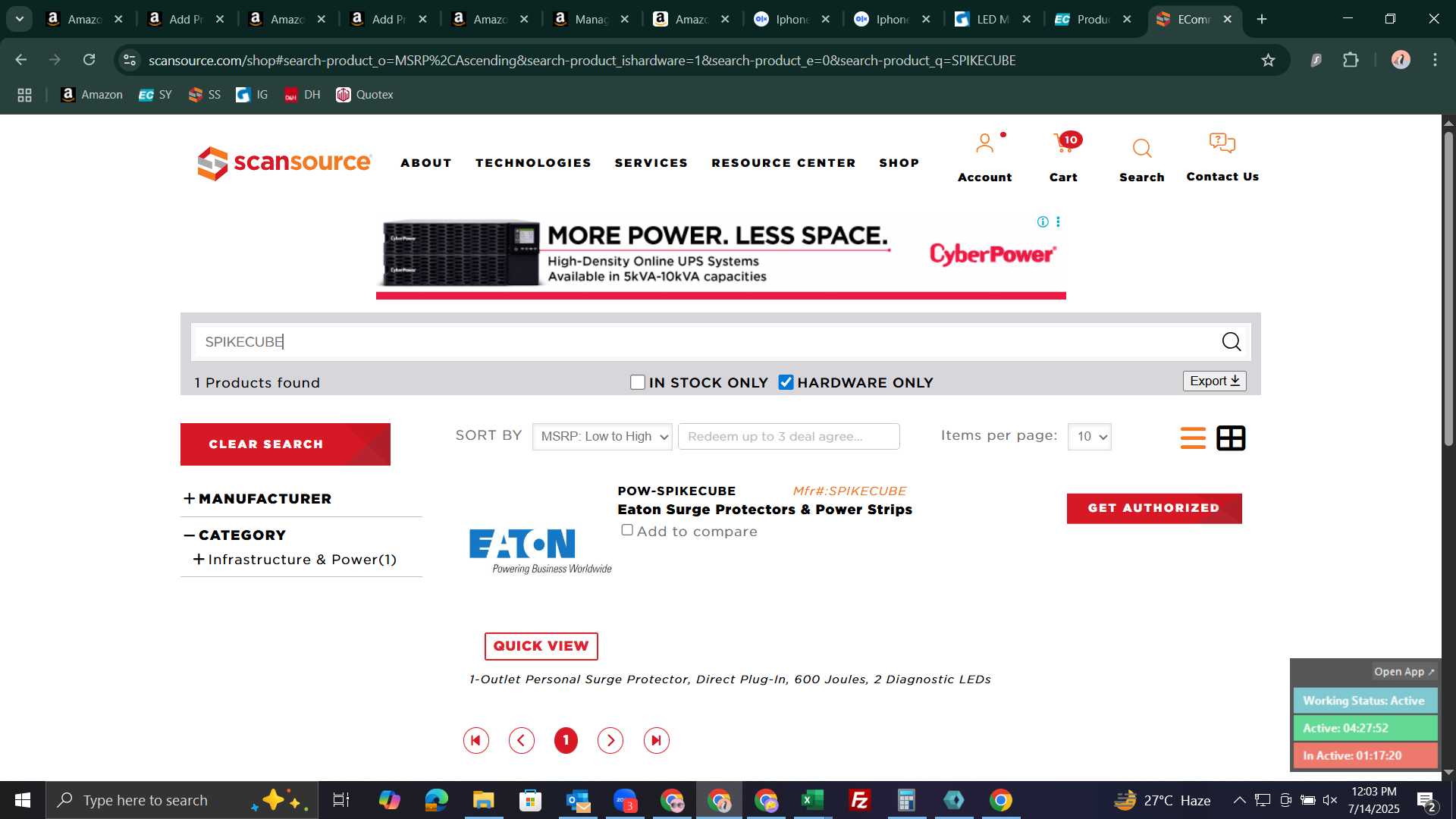Open the tab search dropdown arrow
1456x819 pixels.
pos(20,19)
